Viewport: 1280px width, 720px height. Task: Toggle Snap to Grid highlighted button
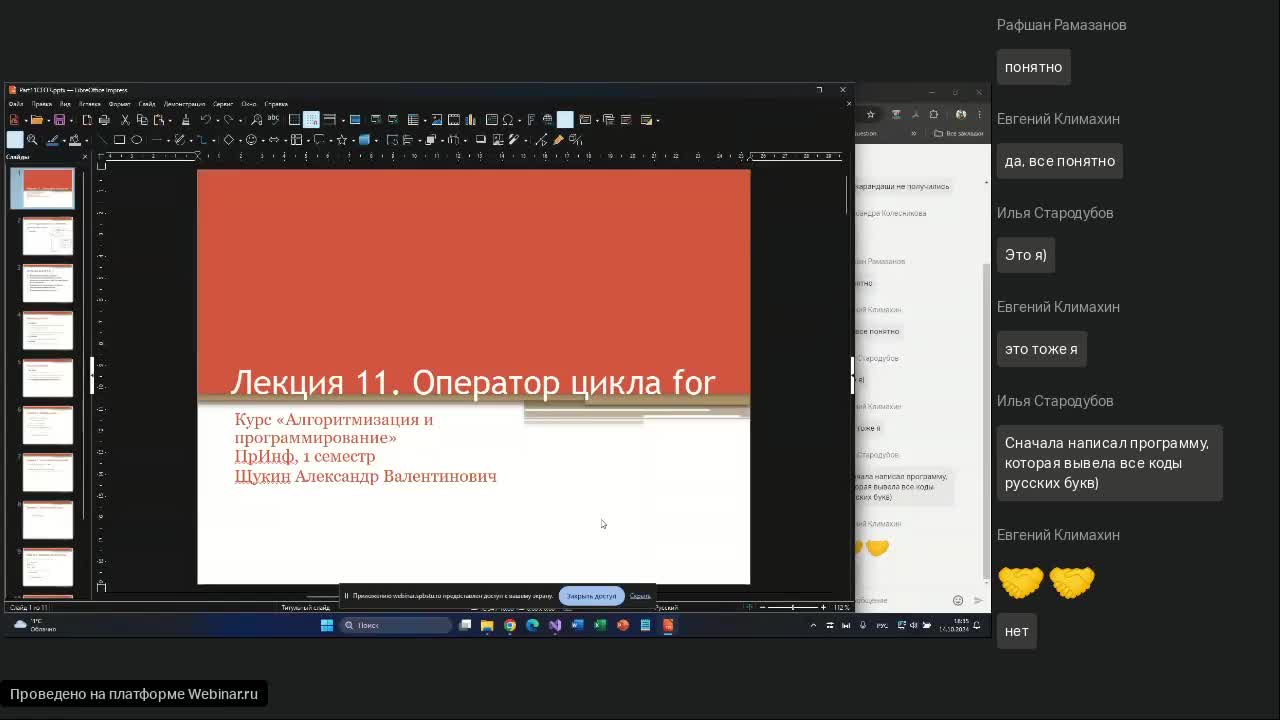(311, 120)
